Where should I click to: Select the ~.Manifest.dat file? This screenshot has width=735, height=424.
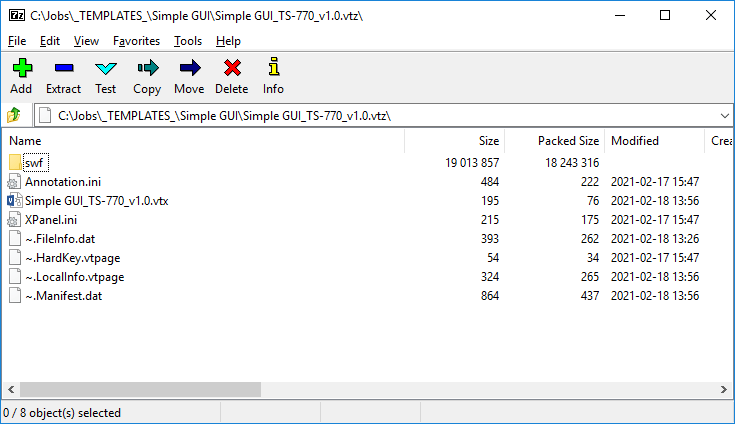(x=64, y=296)
